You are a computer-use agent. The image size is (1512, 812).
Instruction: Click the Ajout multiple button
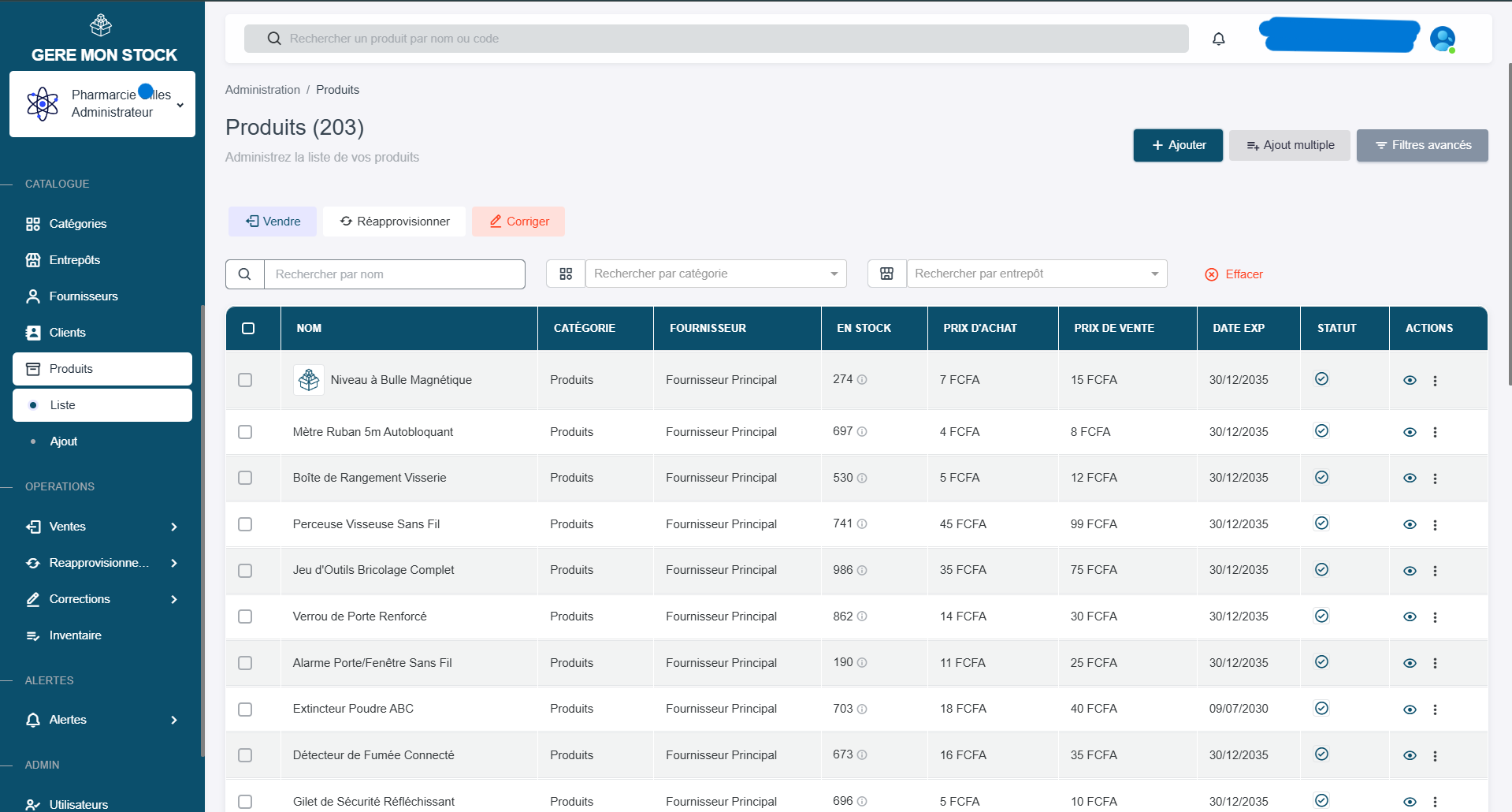(x=1290, y=145)
